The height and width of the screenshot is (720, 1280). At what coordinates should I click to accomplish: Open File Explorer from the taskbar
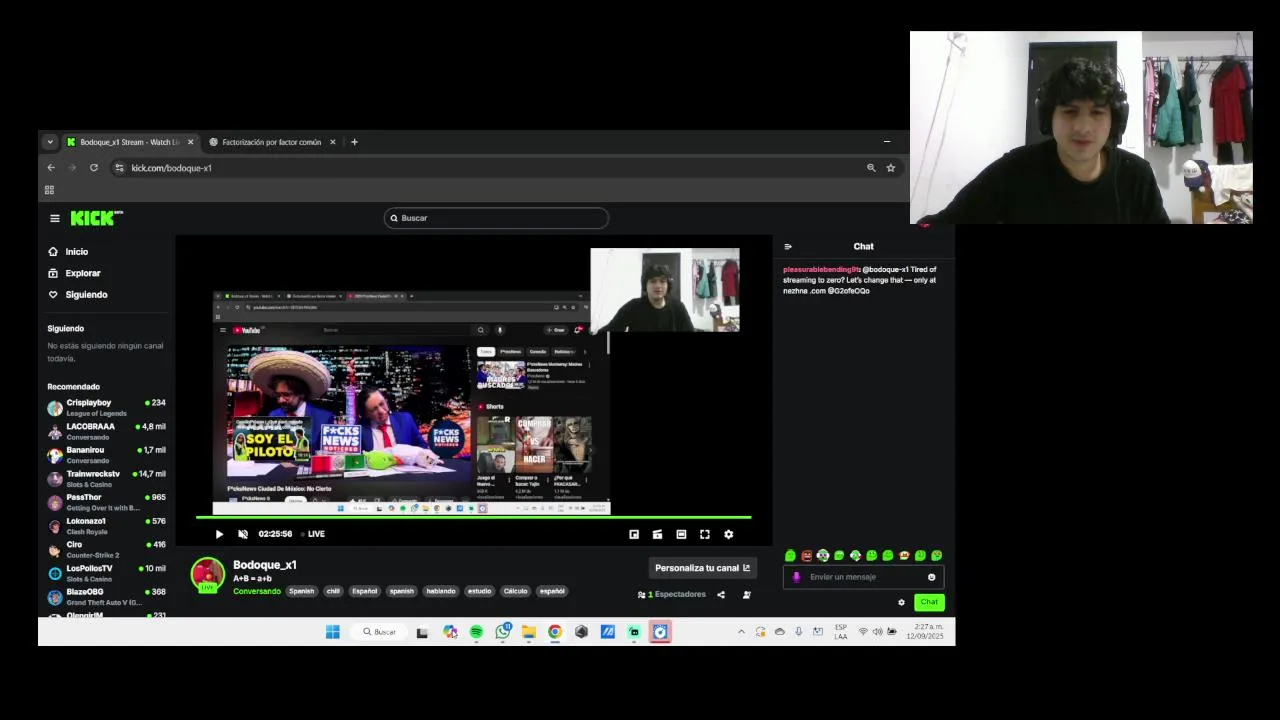[x=528, y=632]
